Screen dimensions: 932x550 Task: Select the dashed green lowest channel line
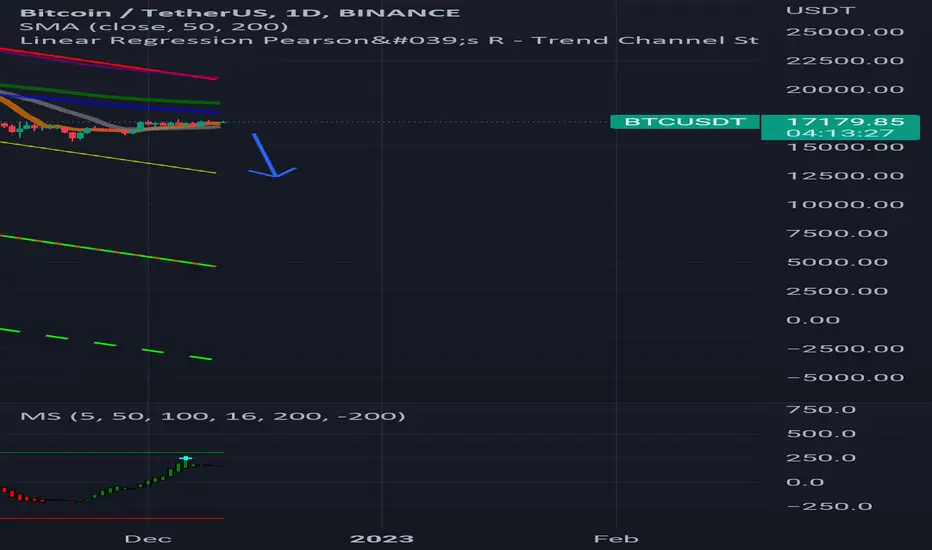pos(106,344)
